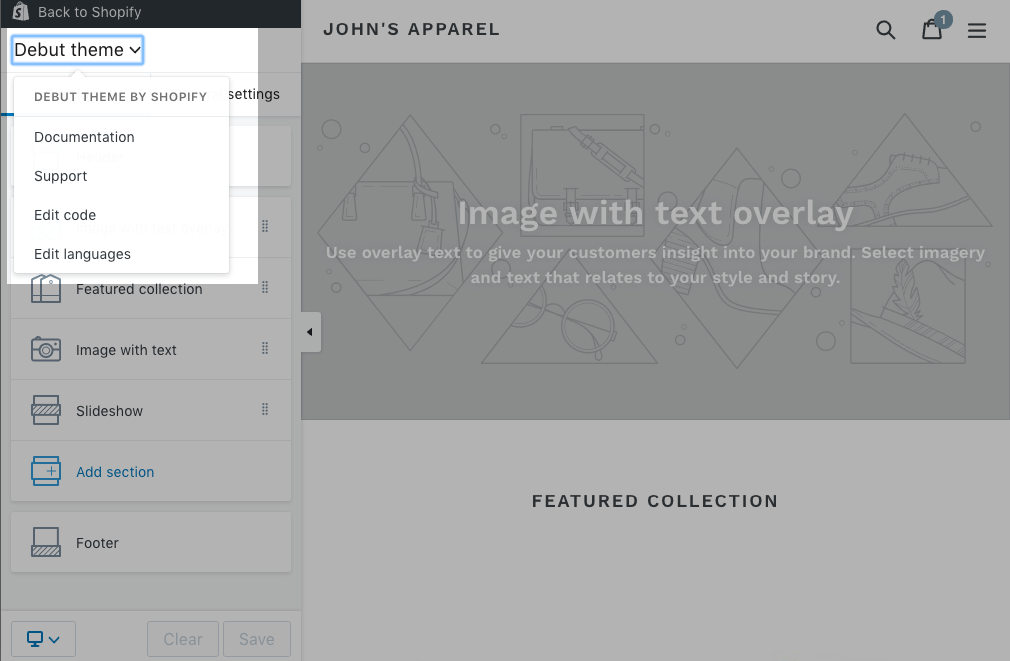Click the Footer section icon
Image resolution: width=1010 pixels, height=661 pixels.
point(46,542)
